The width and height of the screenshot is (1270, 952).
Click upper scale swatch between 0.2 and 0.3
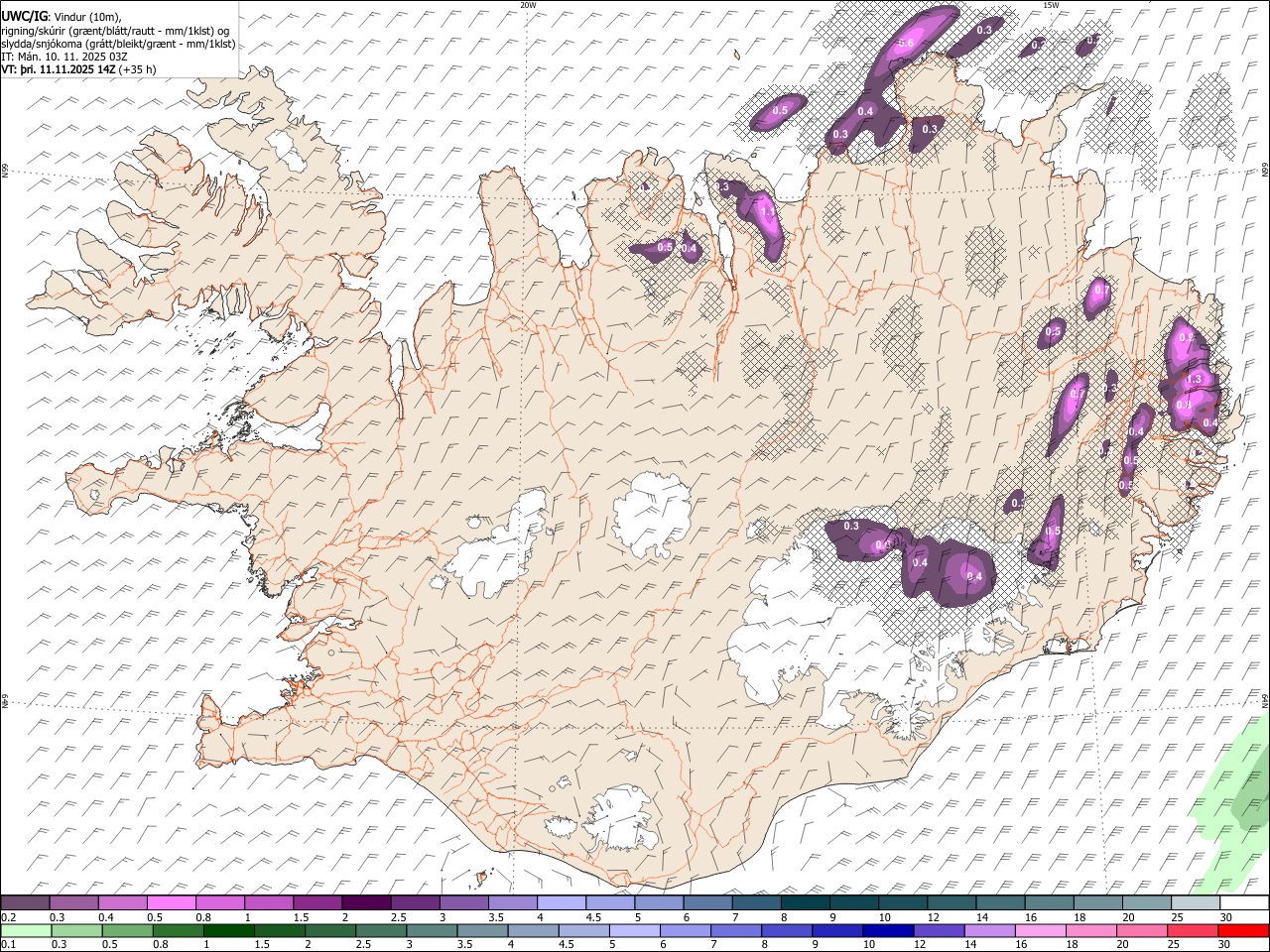coord(25,902)
